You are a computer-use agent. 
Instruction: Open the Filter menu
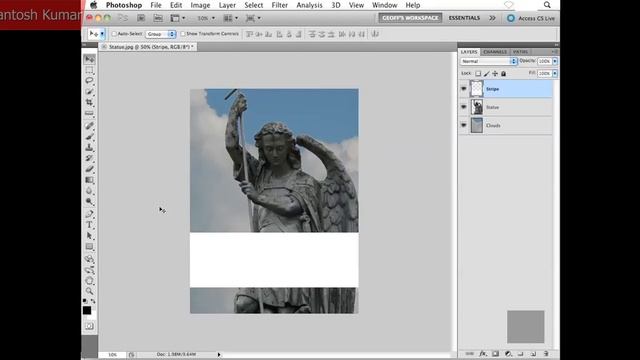280,5
